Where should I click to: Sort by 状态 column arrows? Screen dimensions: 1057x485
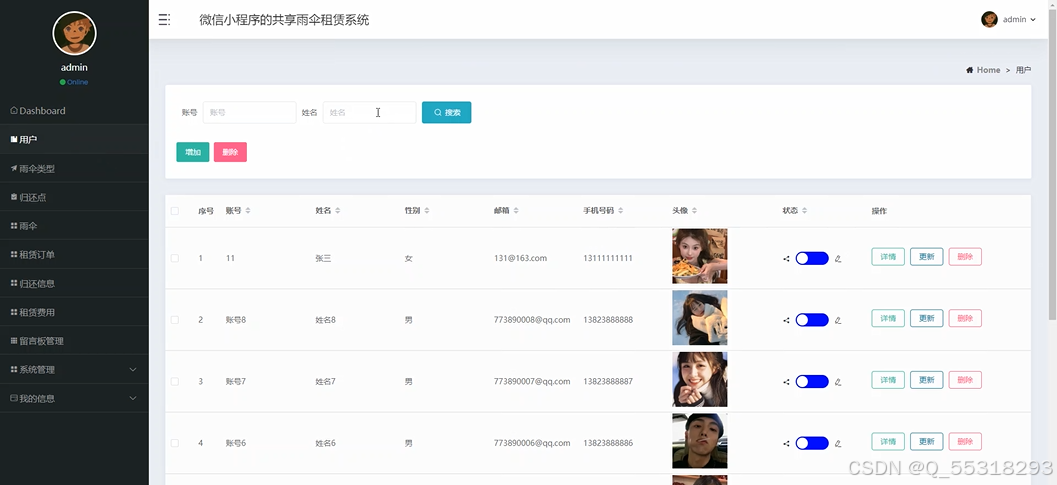(804, 211)
